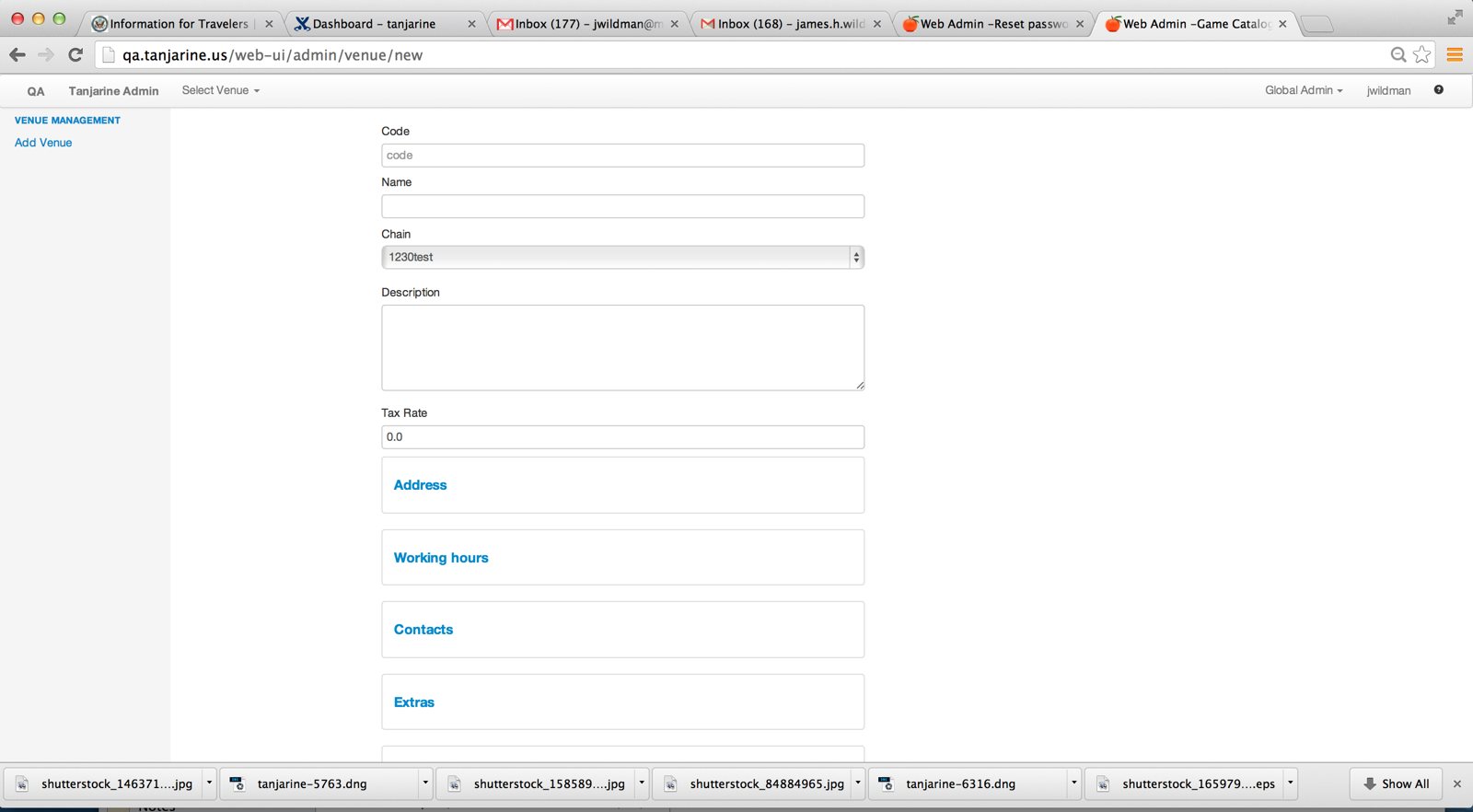Expand the Working hours section
The image size is (1473, 812).
441,558
